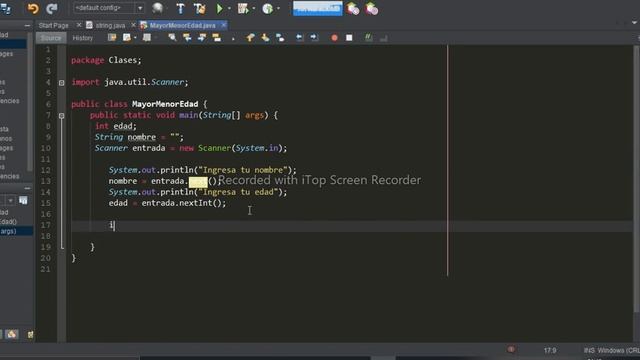Viewport: 640px width, 360px height.
Task: Click the memory usage bar to garbage collect
Action: coord(318,8)
